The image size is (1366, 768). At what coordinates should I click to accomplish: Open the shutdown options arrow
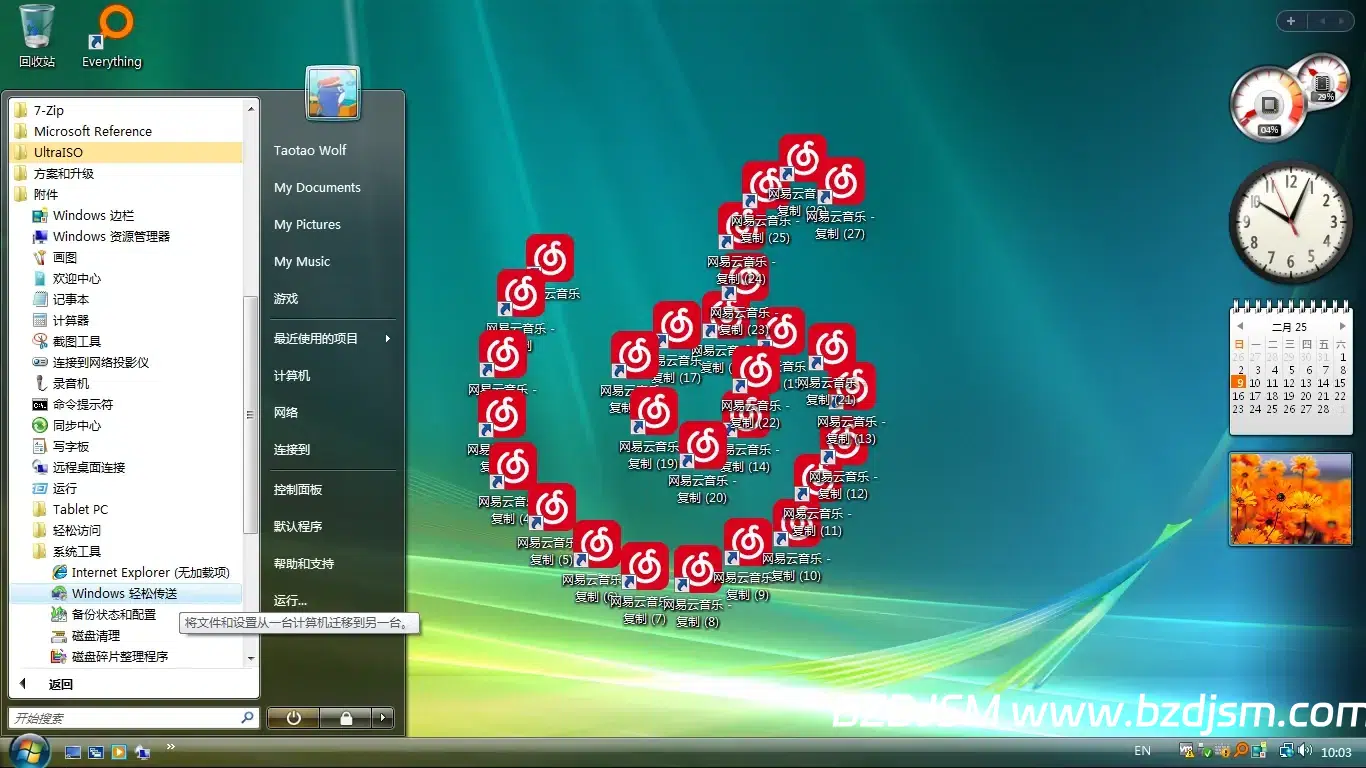click(383, 718)
